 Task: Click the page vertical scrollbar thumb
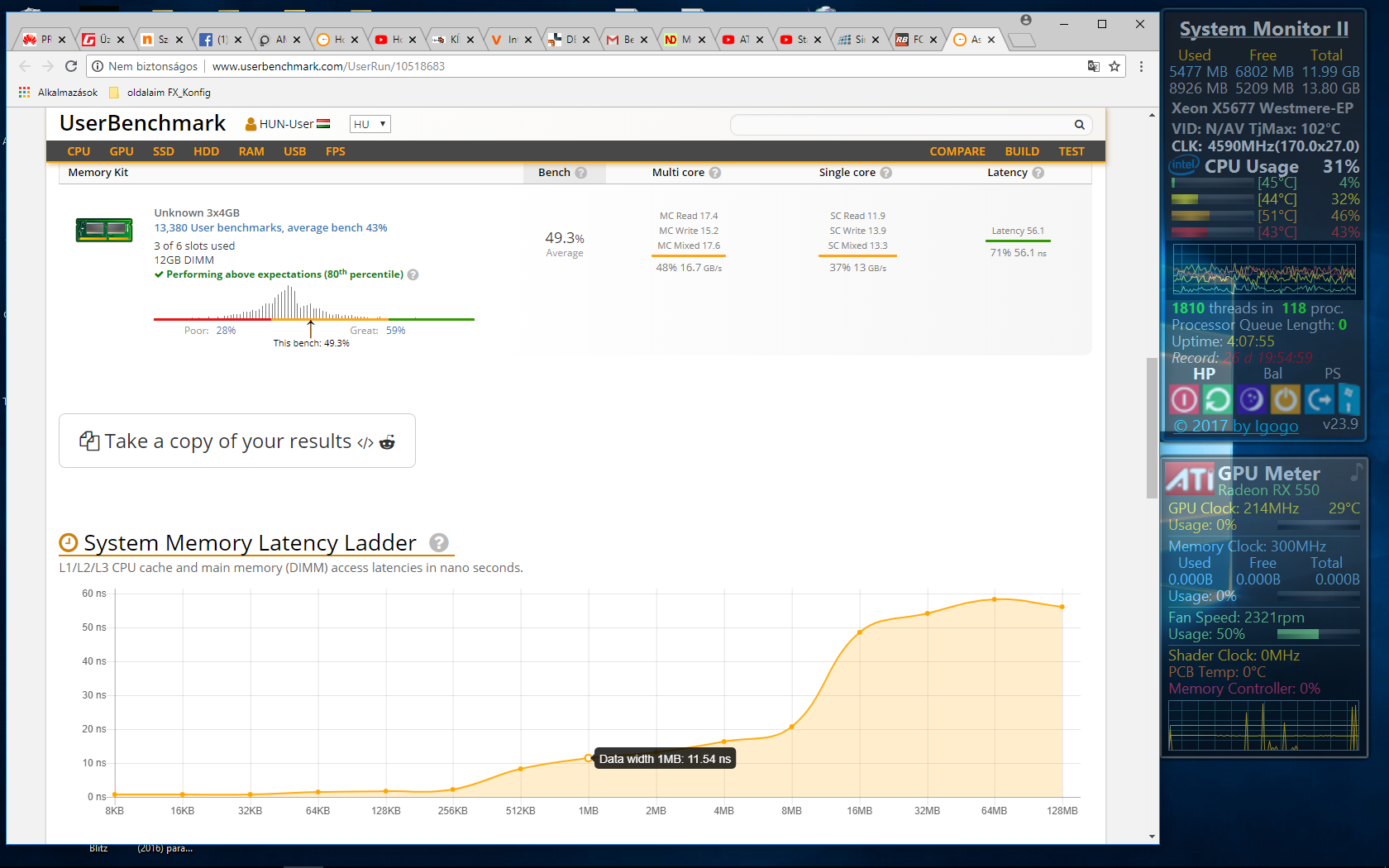coord(1152,428)
